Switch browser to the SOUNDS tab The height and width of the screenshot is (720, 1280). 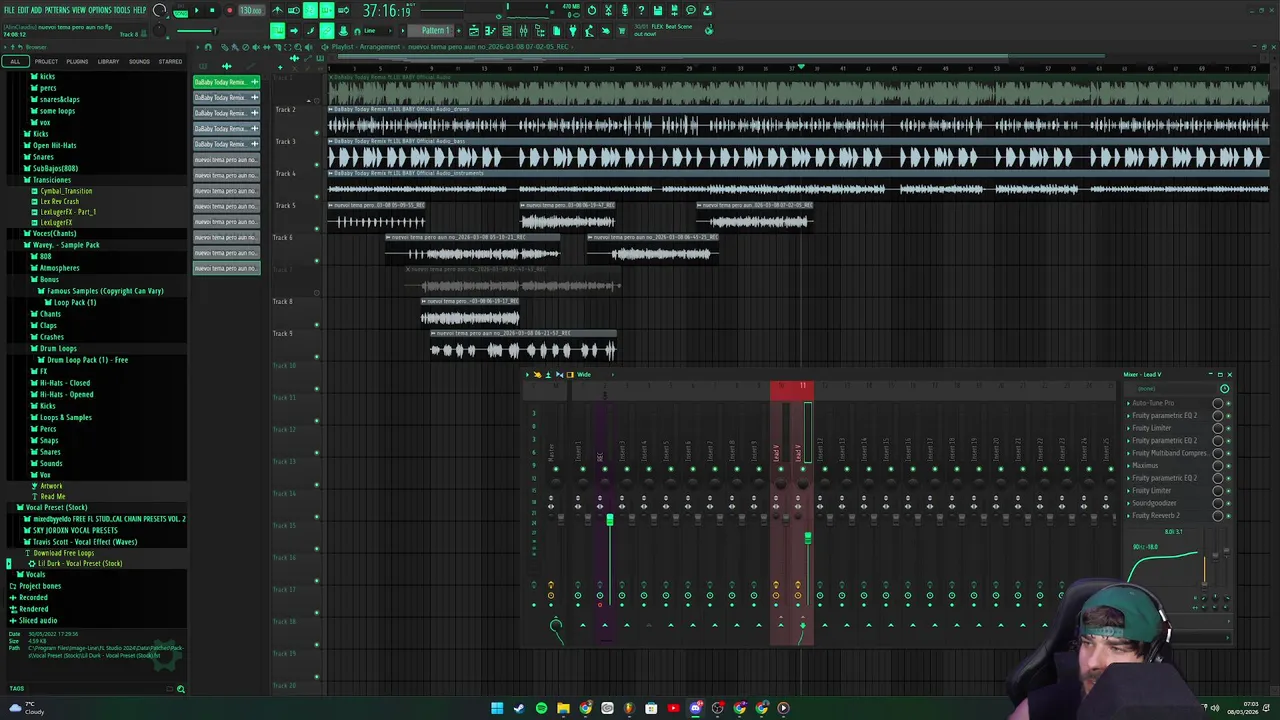point(139,62)
